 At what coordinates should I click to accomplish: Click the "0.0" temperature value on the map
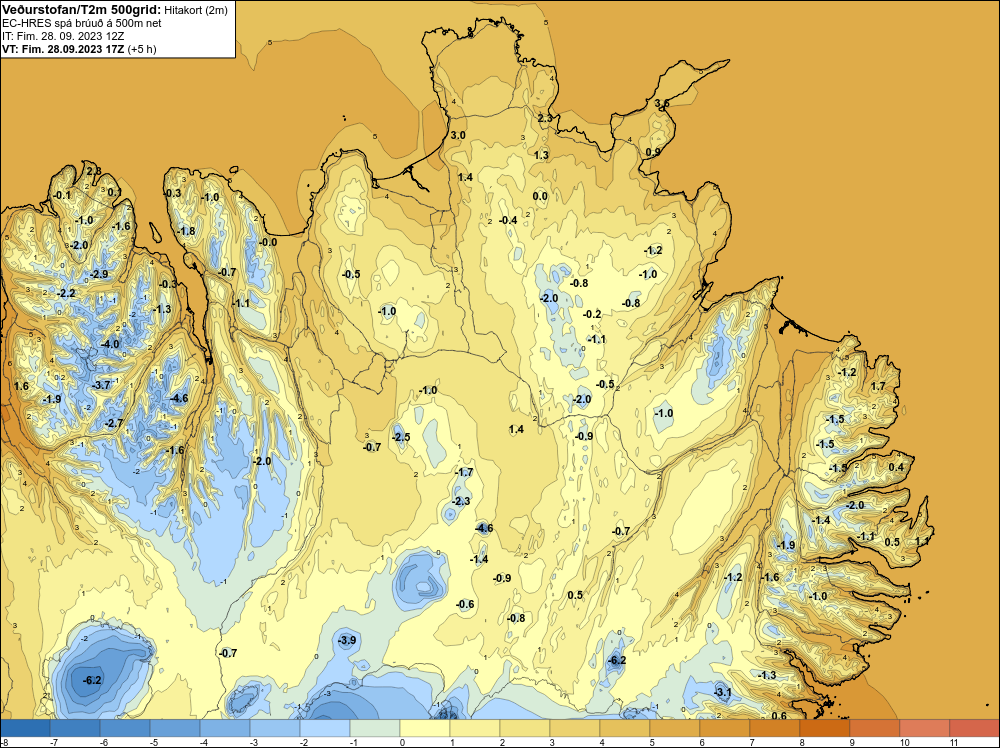point(540,196)
